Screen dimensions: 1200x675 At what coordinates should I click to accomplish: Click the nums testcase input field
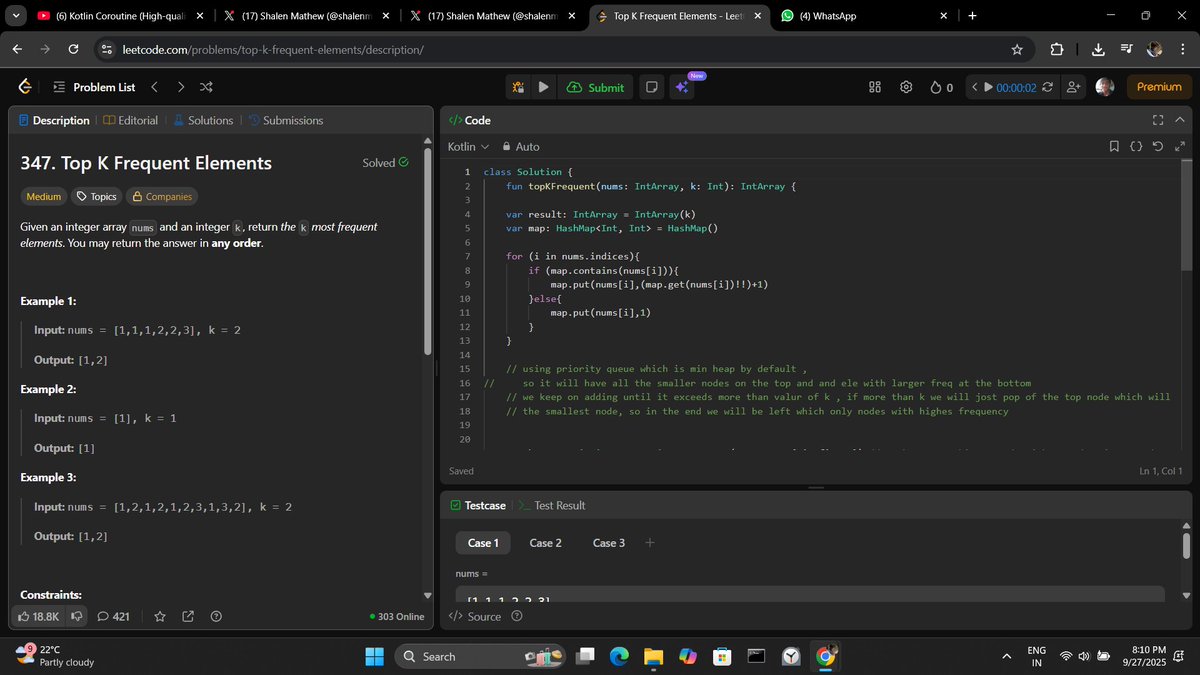(810, 594)
